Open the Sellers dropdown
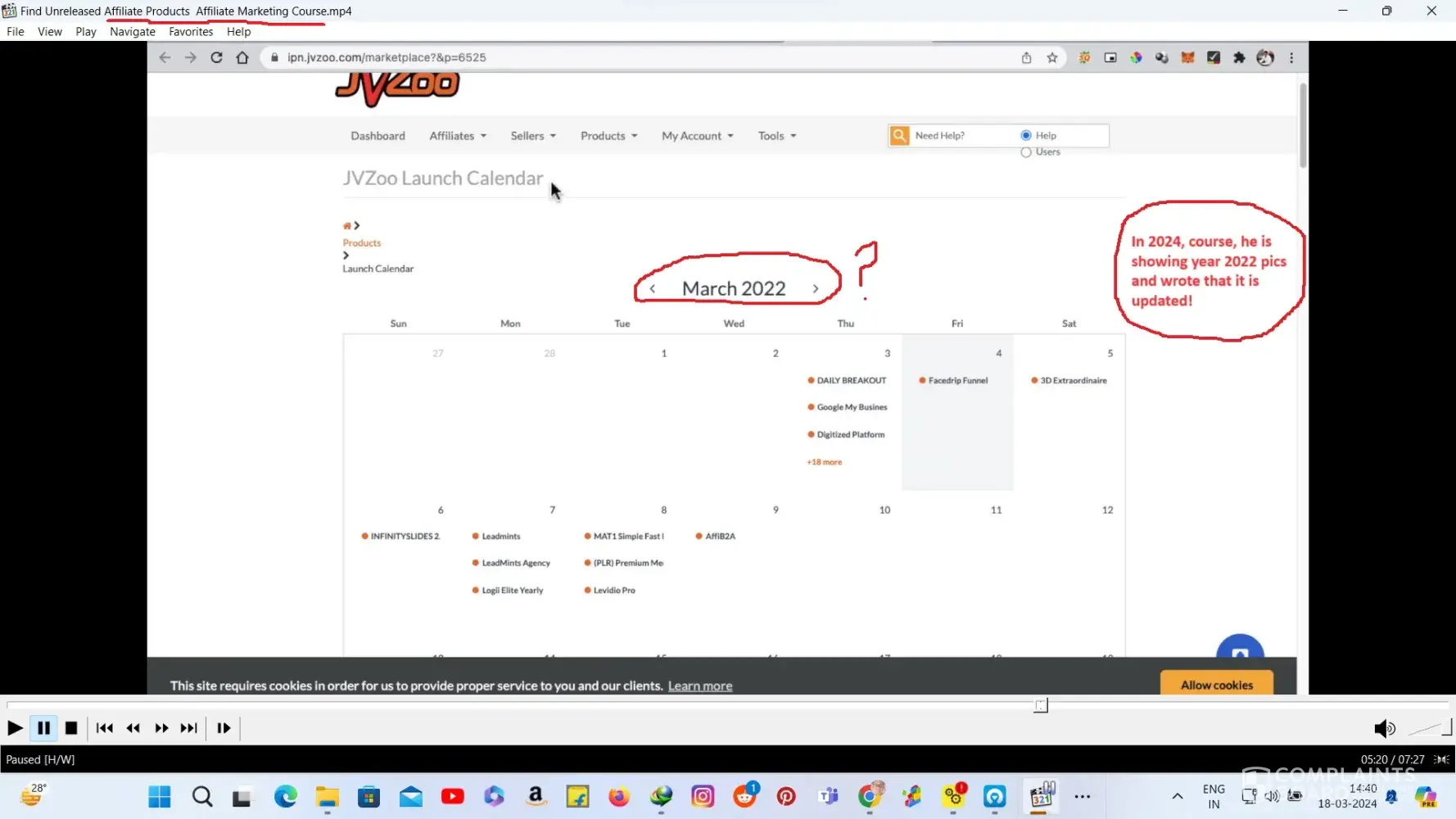The width and height of the screenshot is (1456, 819). coord(533,136)
